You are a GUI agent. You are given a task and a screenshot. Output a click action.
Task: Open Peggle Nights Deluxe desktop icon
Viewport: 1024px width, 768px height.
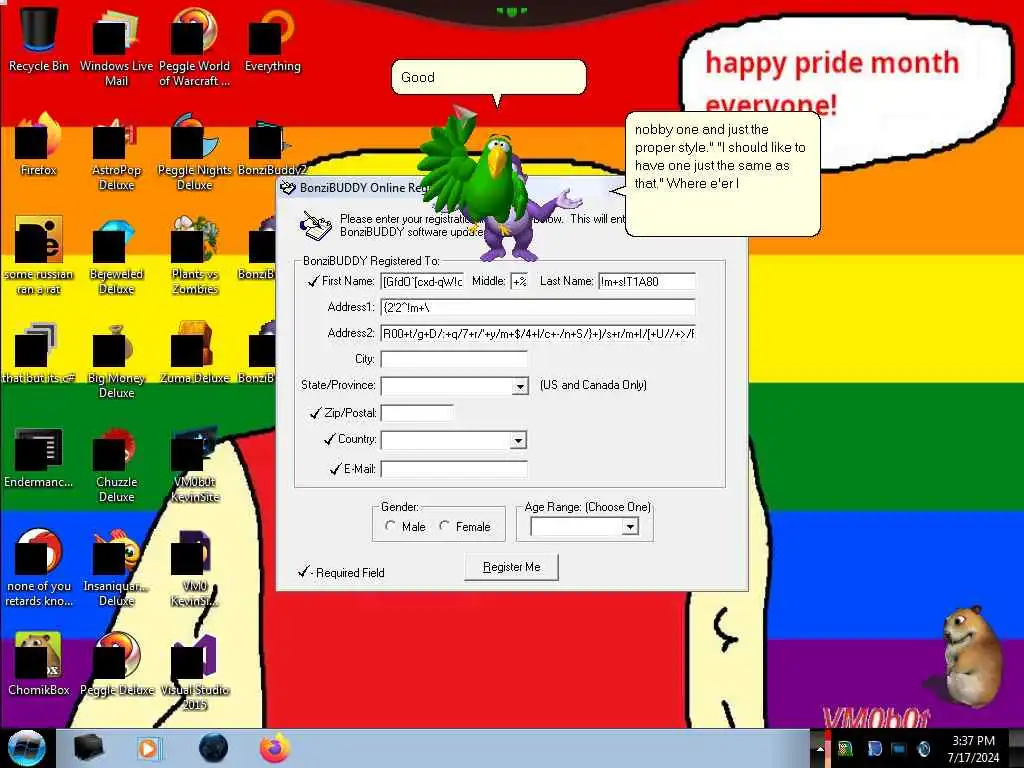pyautogui.click(x=195, y=150)
